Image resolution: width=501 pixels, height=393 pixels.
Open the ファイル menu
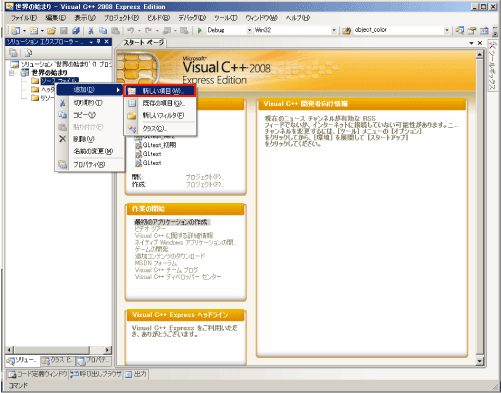(24, 18)
